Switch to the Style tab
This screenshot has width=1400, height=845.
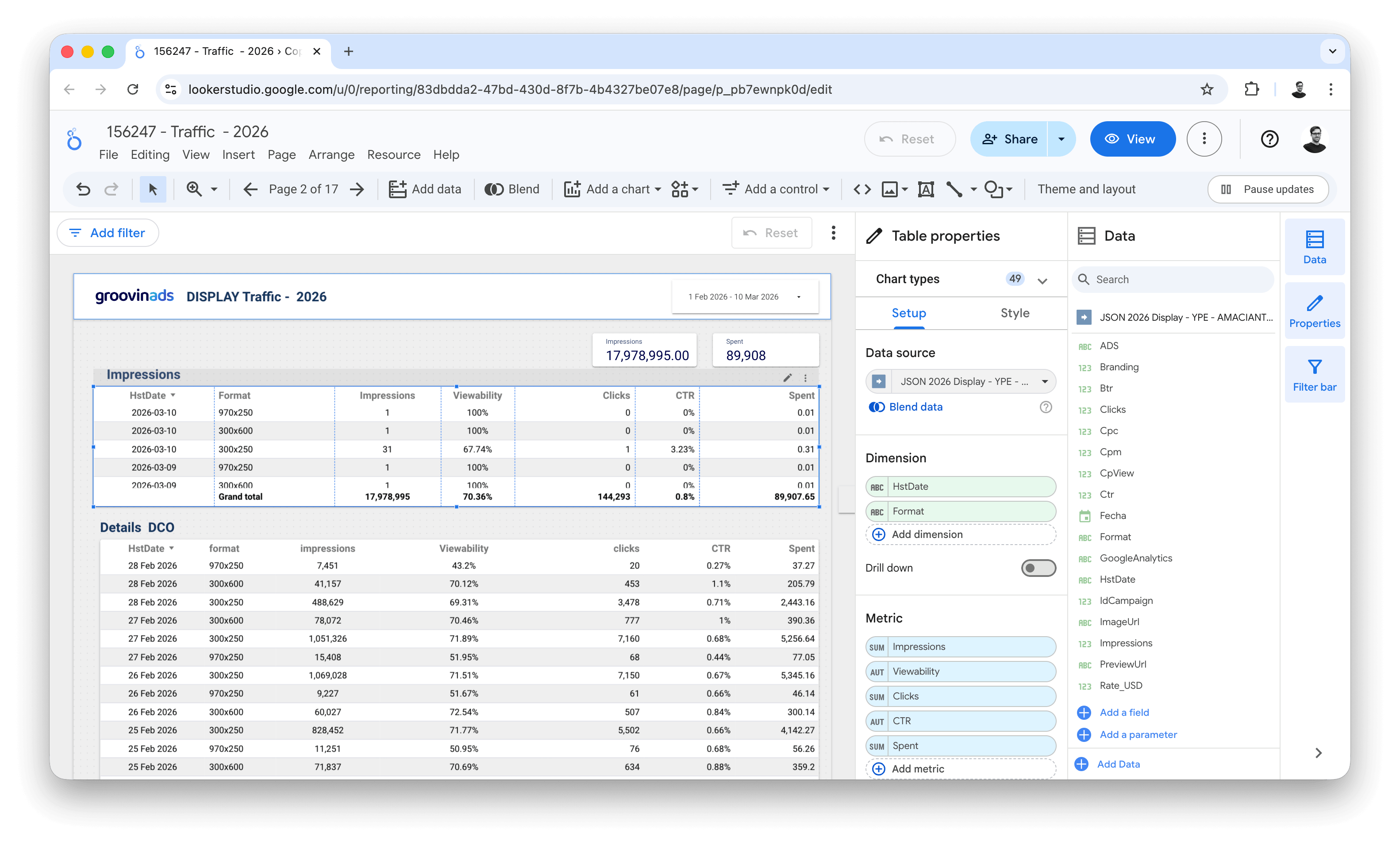[x=1015, y=313]
